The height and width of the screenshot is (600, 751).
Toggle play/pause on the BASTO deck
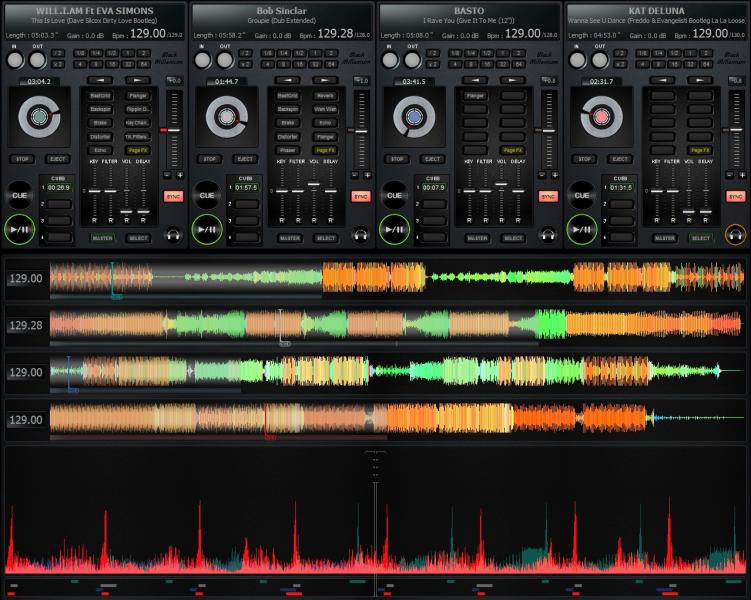(394, 230)
